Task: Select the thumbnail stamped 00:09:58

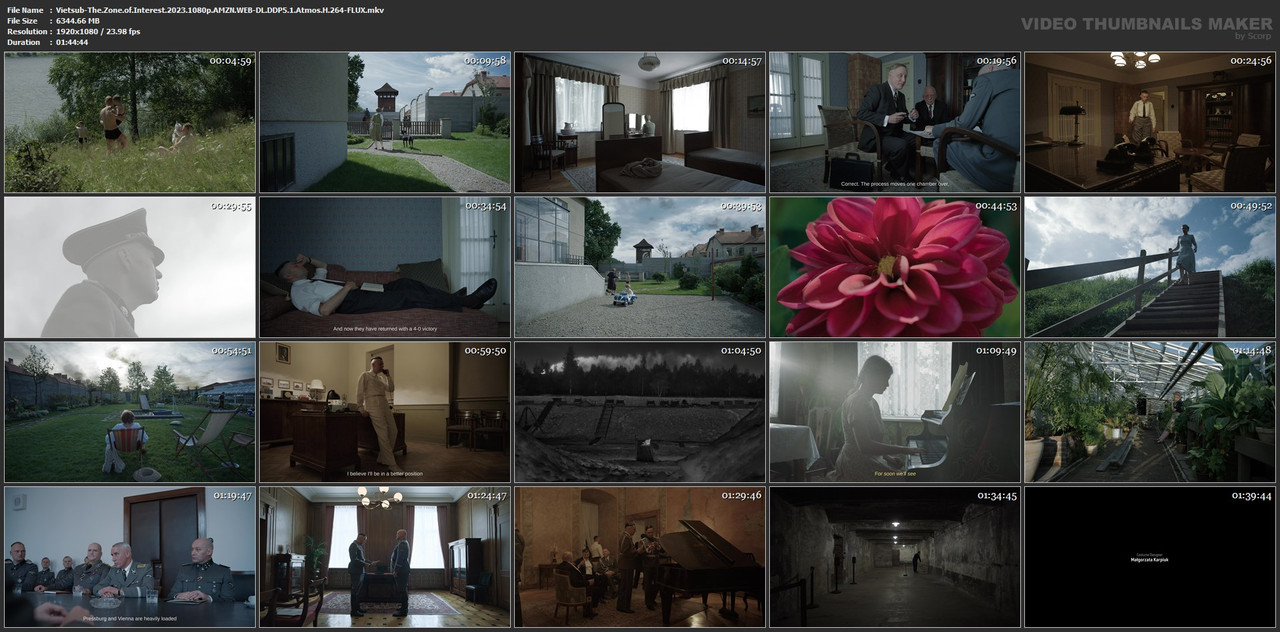Action: click(385, 122)
